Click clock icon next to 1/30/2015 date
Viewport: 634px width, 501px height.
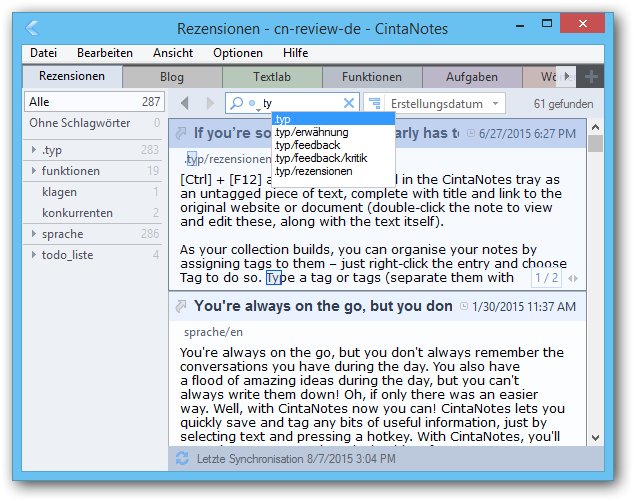(464, 307)
